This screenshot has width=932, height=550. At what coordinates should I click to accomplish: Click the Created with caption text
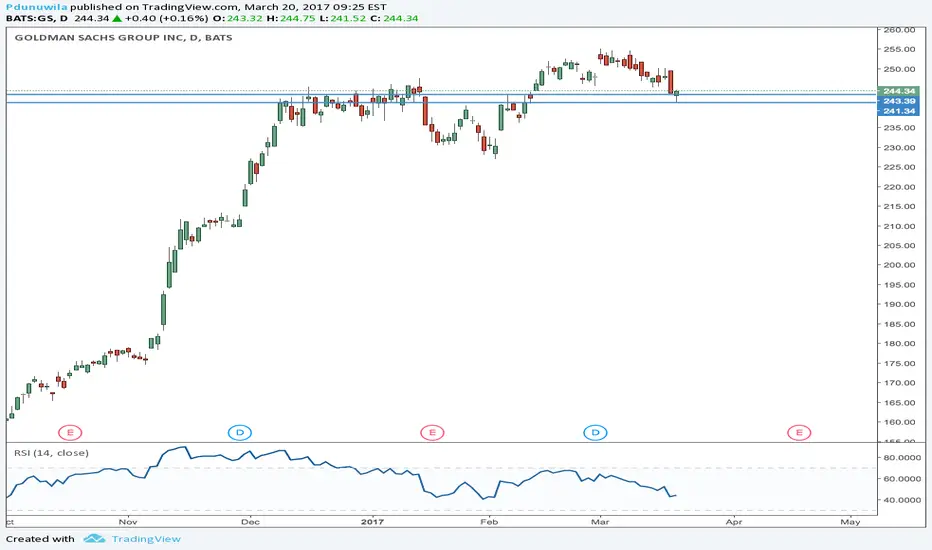(x=40, y=539)
